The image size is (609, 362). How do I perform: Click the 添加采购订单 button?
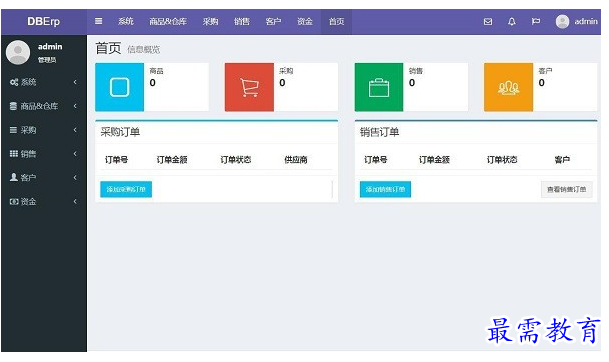coord(126,189)
